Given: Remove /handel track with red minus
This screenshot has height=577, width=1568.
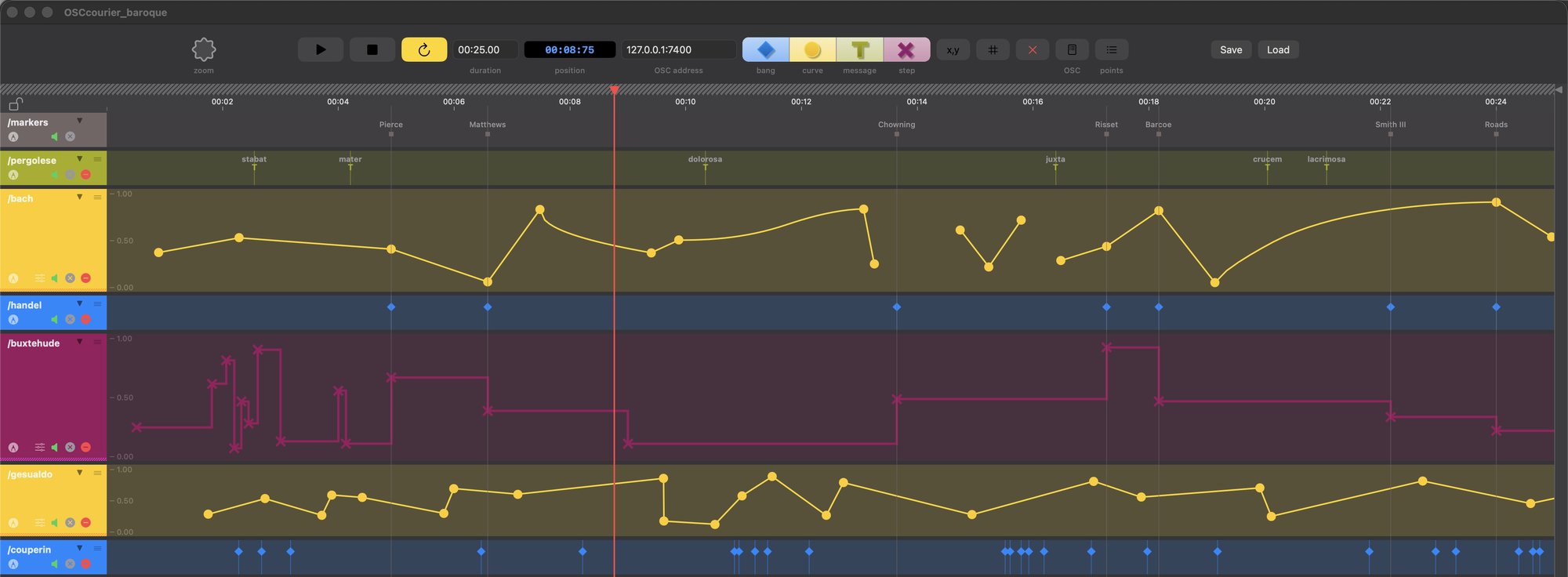Looking at the screenshot, I should pyautogui.click(x=86, y=319).
